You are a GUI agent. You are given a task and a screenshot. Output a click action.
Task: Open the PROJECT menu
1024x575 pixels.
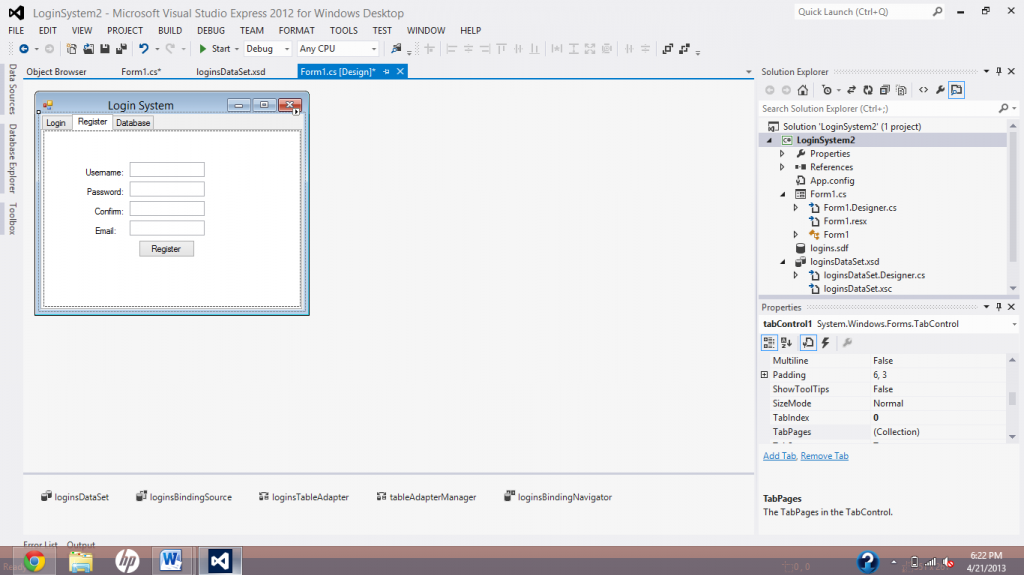point(125,31)
